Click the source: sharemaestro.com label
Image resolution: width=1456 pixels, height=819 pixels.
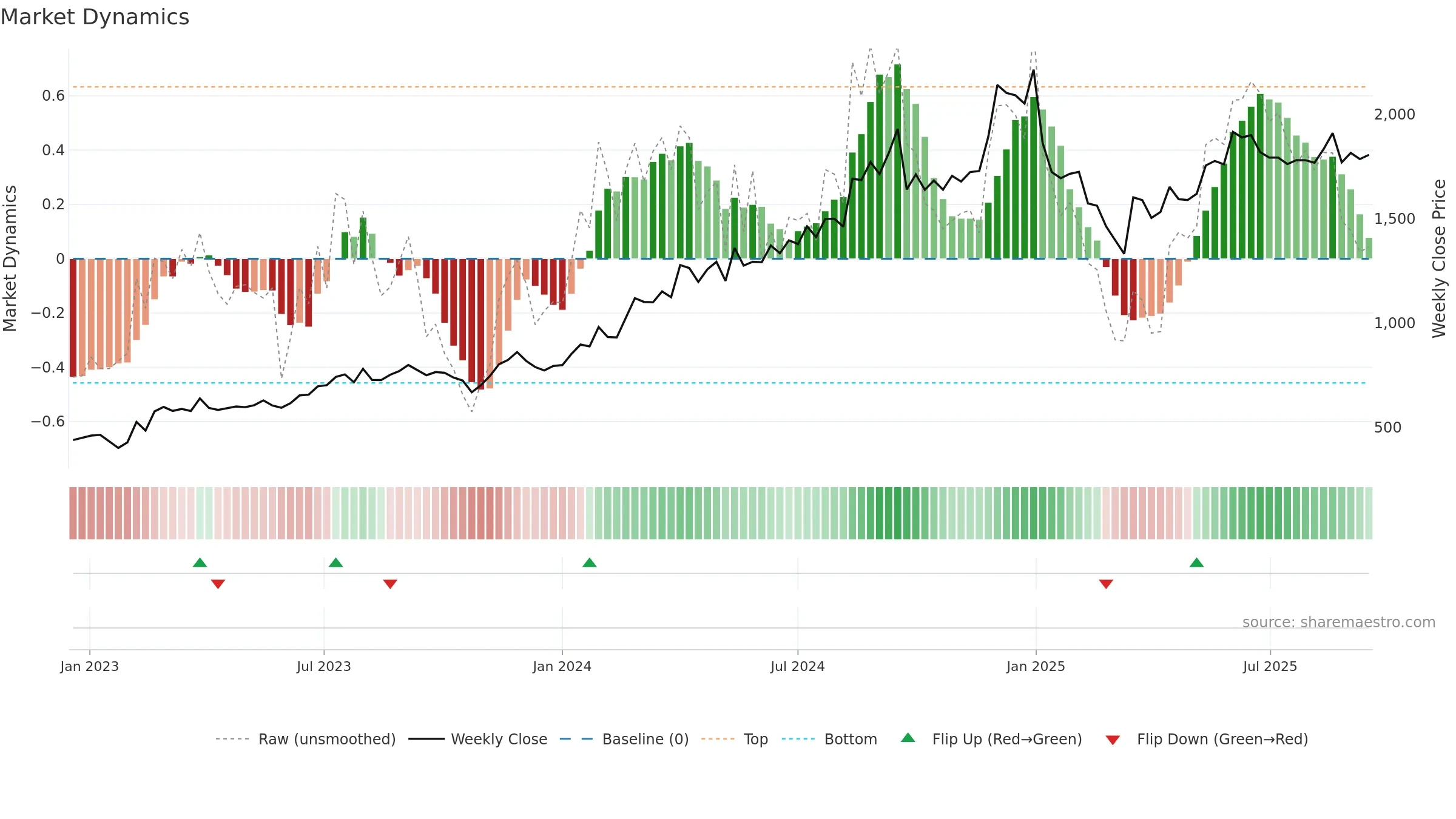click(1339, 622)
